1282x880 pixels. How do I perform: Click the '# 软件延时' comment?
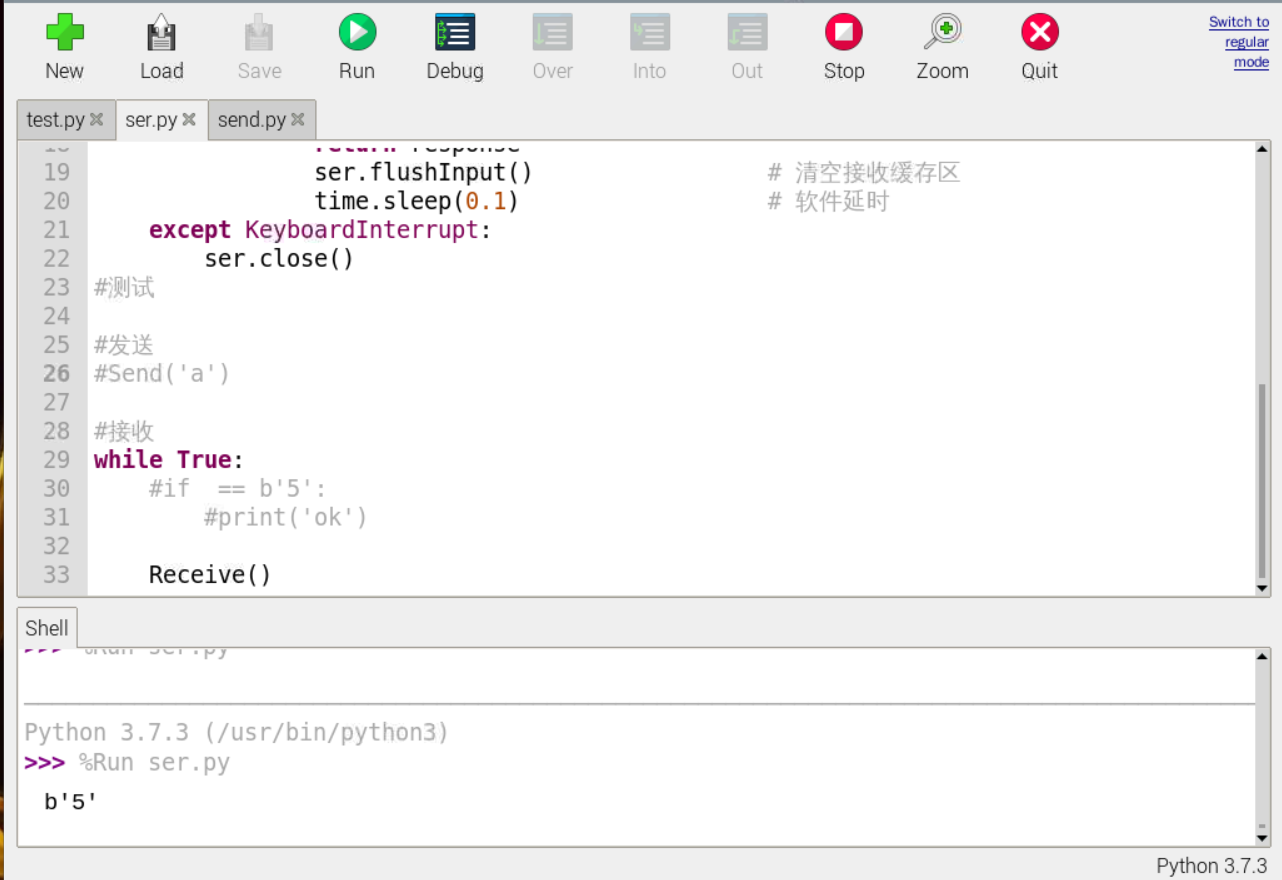(828, 201)
